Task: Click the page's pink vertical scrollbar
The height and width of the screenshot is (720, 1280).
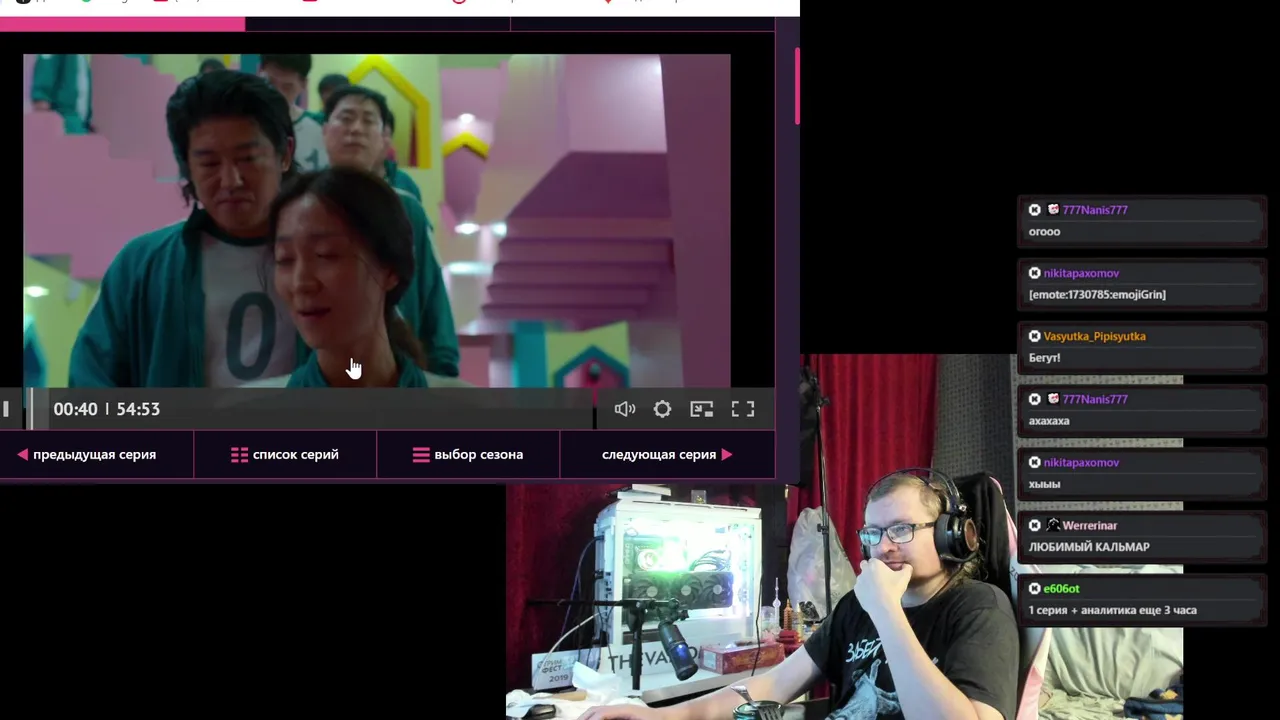Action: 797,85
